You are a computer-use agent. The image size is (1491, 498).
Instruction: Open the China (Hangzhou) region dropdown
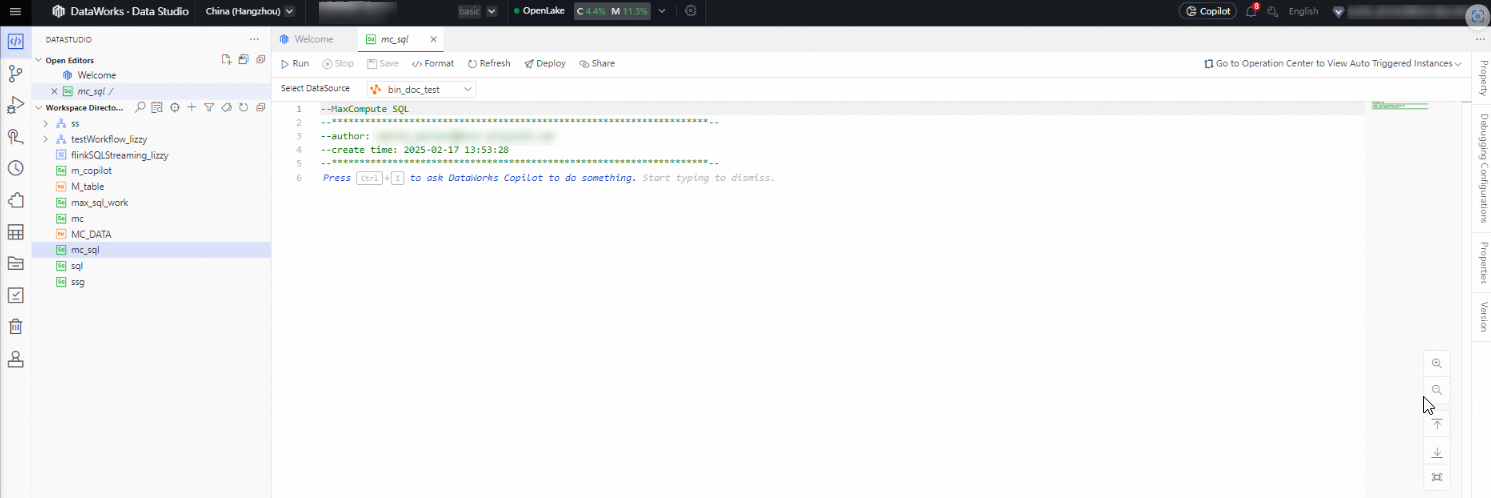coord(249,11)
